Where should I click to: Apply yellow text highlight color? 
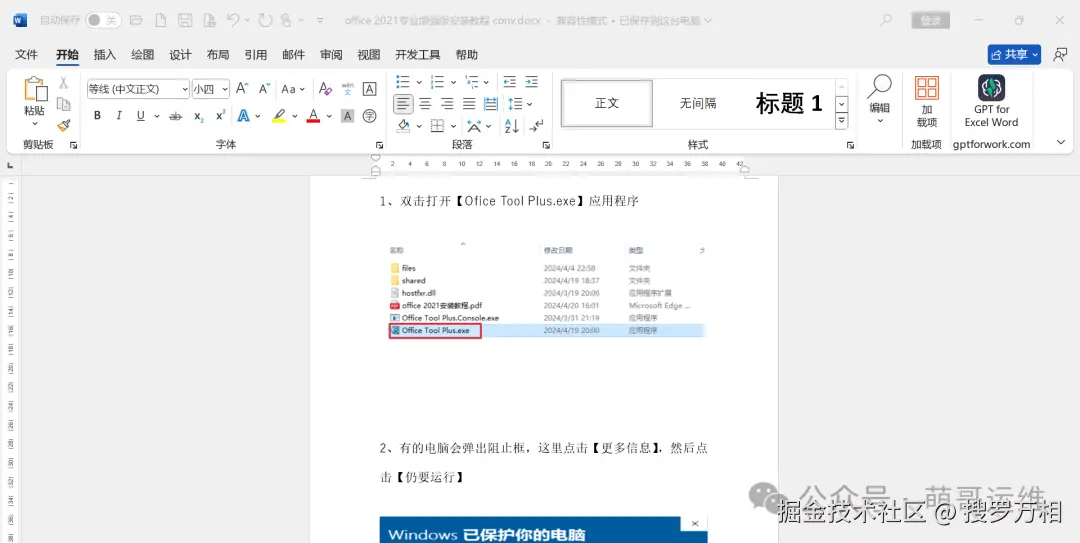[279, 116]
